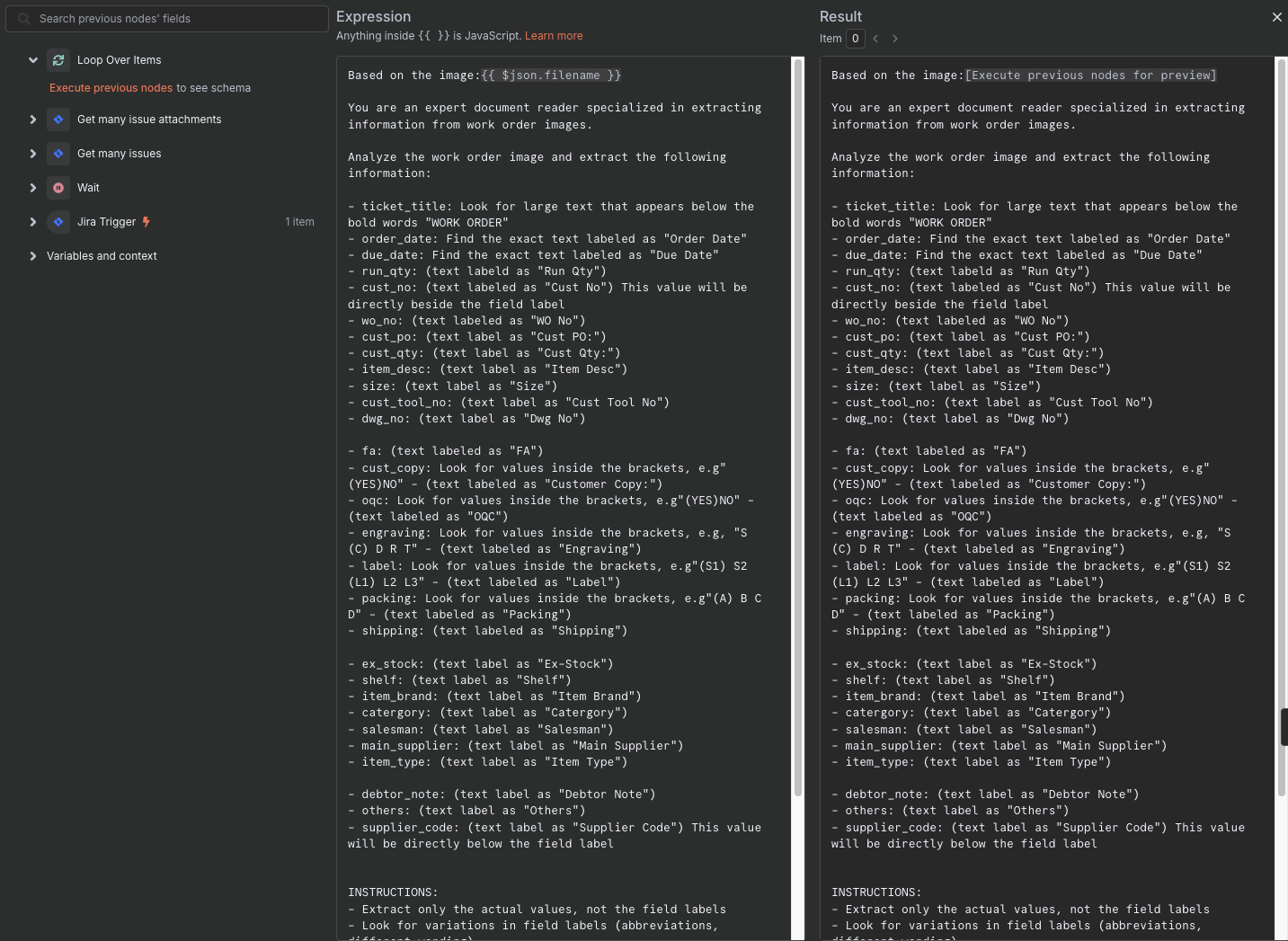The width and height of the screenshot is (1288, 941).
Task: Expand the Jira Trigger node
Action: coord(33,222)
